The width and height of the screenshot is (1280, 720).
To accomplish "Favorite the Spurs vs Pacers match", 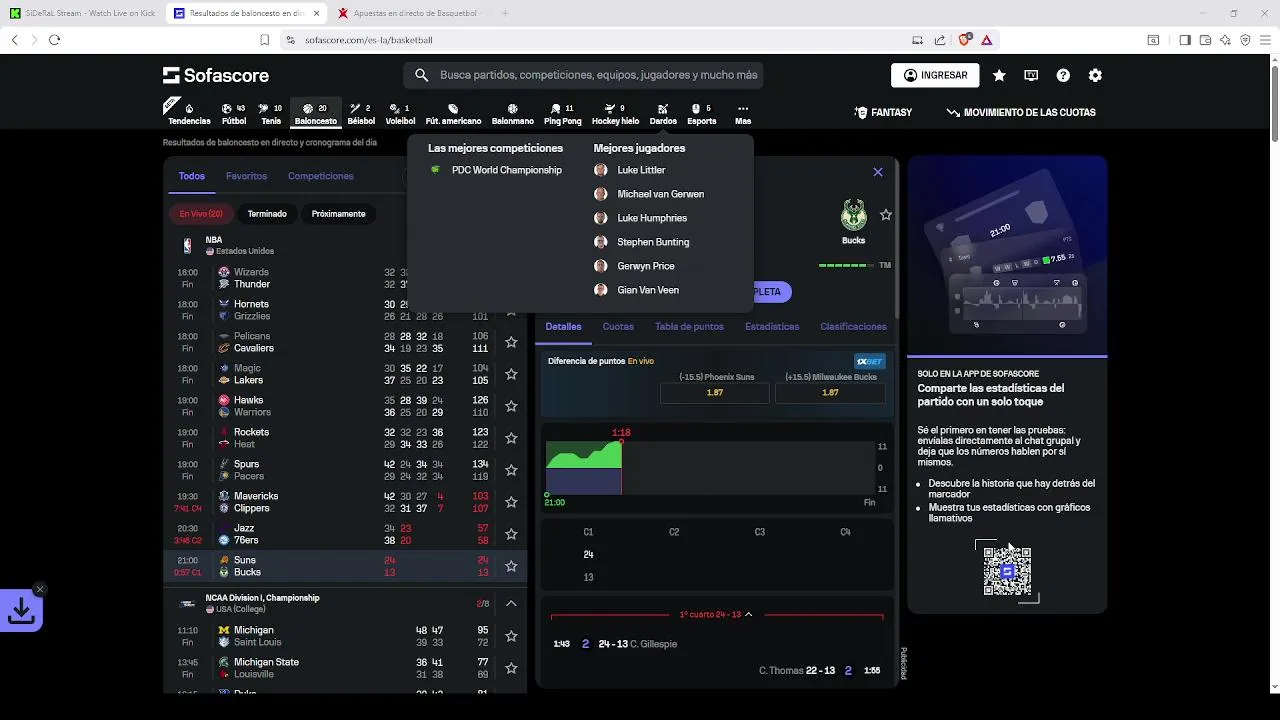I will click(x=511, y=470).
